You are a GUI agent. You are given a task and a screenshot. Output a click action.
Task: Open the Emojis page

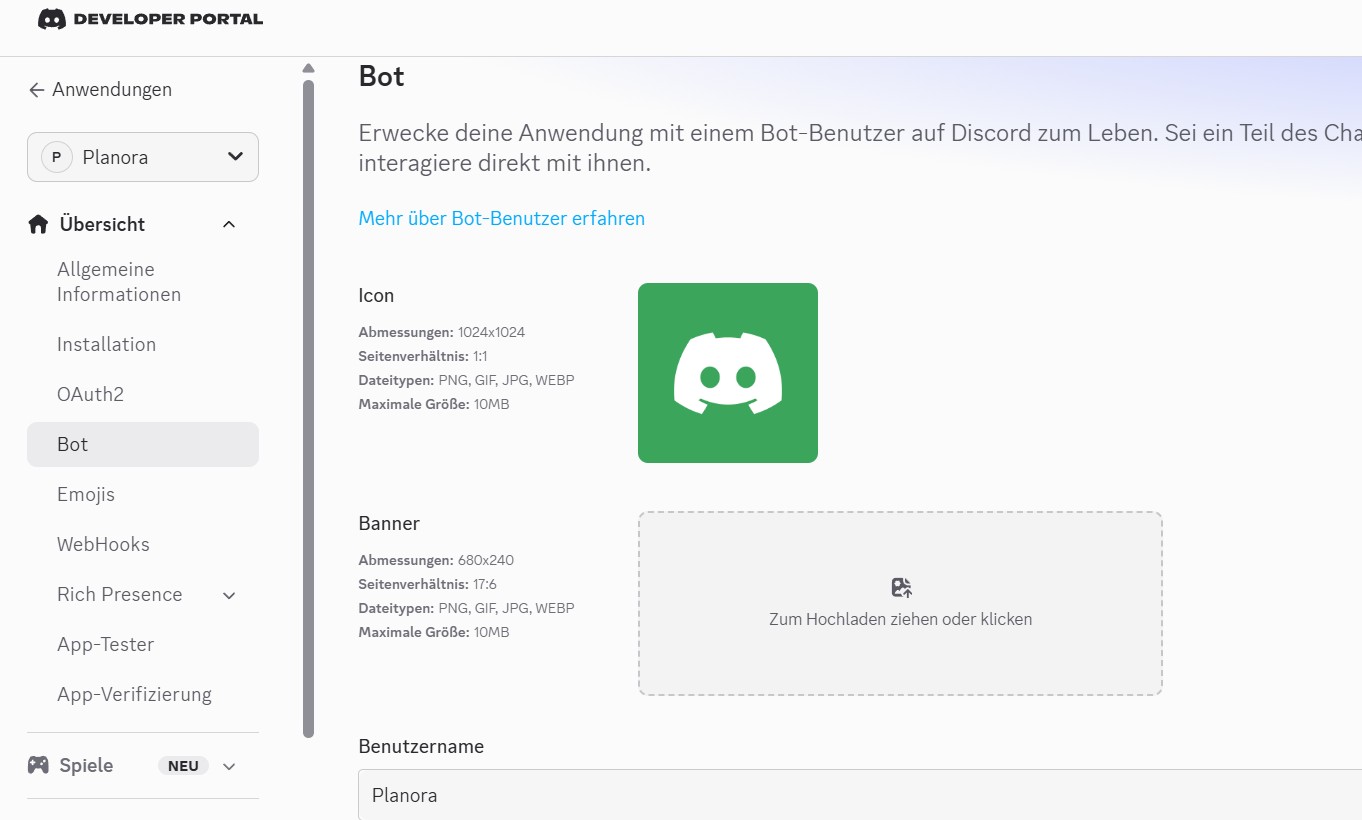(x=86, y=494)
